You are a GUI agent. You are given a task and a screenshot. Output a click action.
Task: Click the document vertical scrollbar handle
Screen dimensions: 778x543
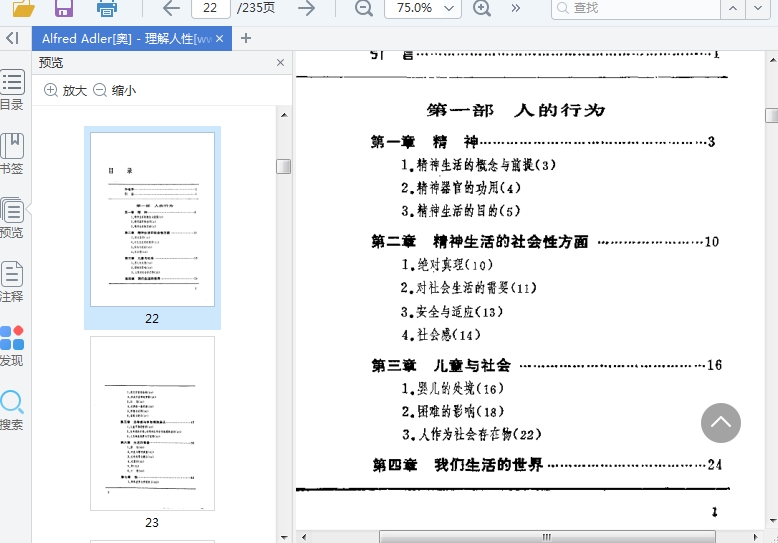(772, 115)
